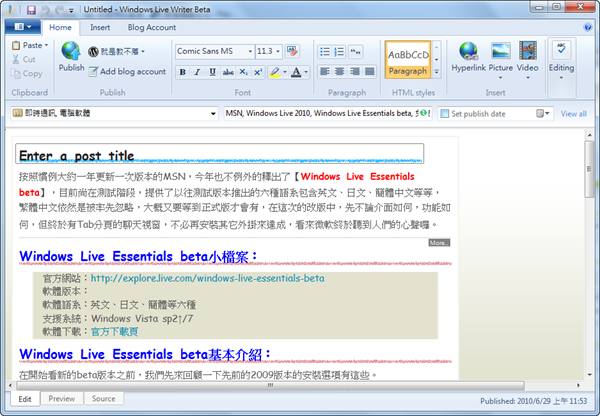Switch to the Home ribbon tab
This screenshot has height=416, width=600.
(x=60, y=28)
